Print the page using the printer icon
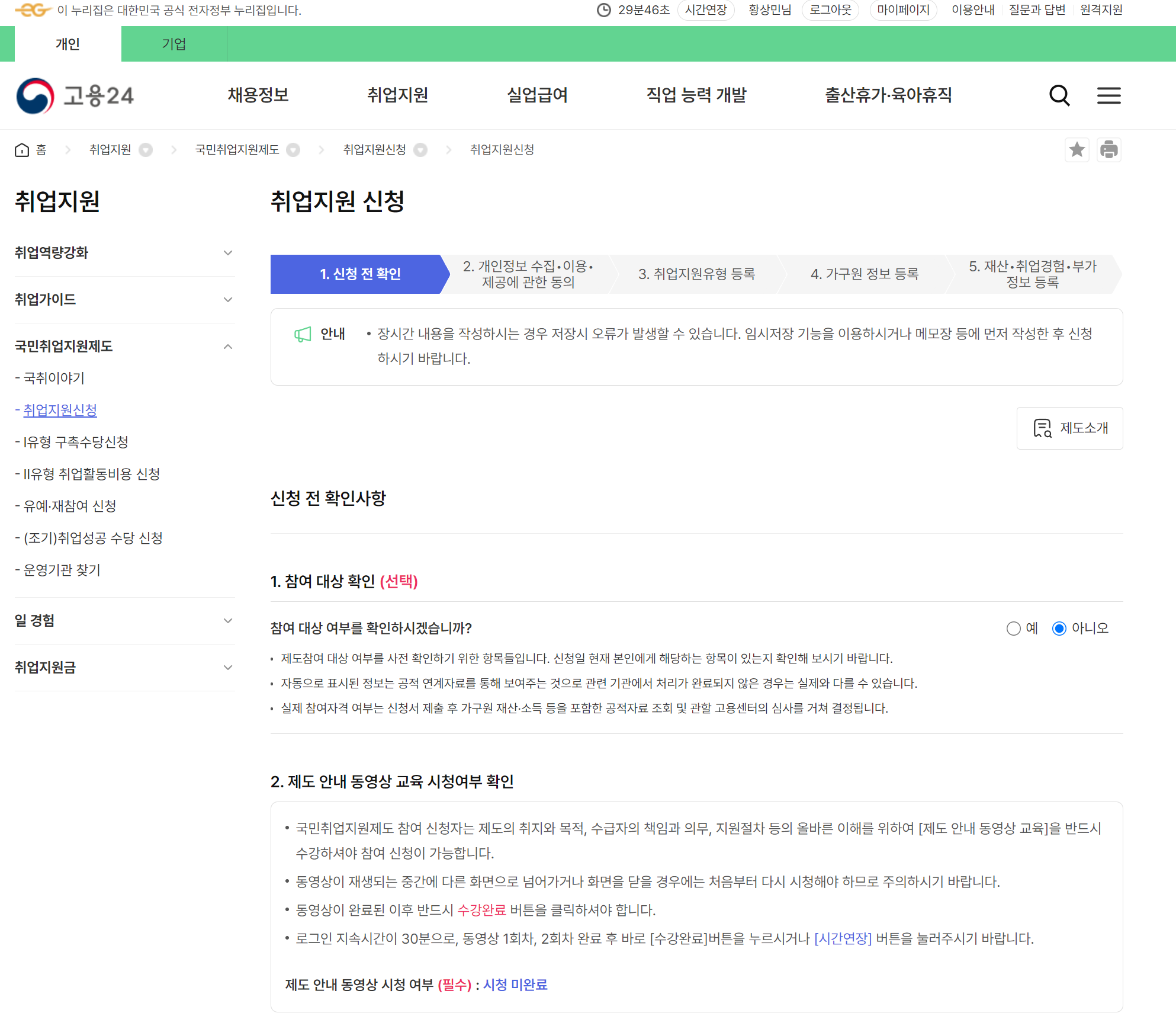Image resolution: width=1176 pixels, height=1029 pixels. 1110,150
